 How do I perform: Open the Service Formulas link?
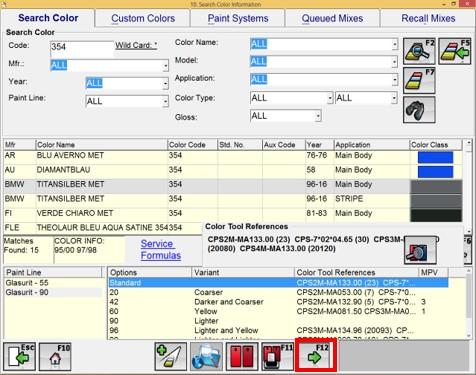tap(161, 249)
